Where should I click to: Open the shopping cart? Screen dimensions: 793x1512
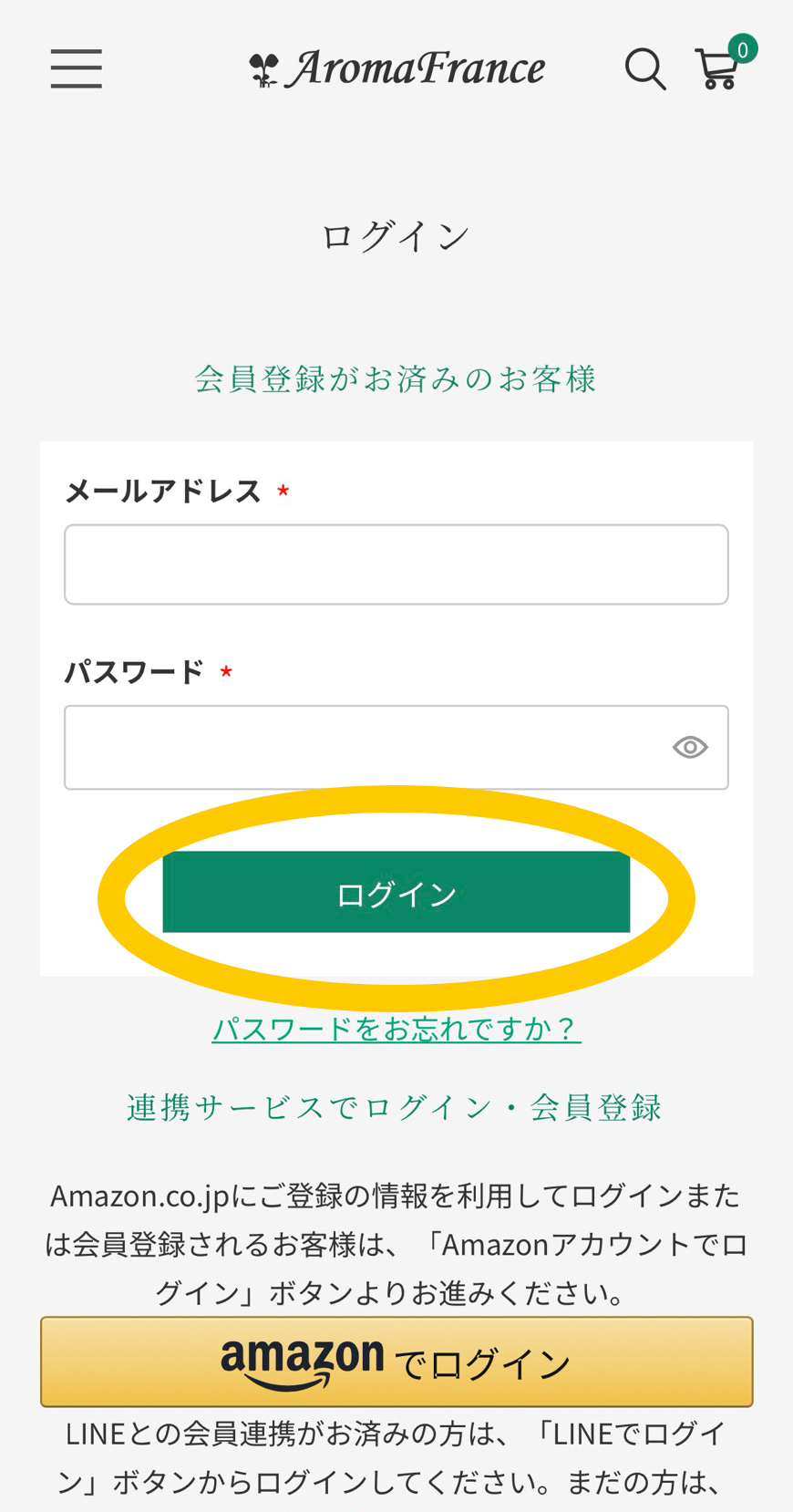(x=716, y=71)
